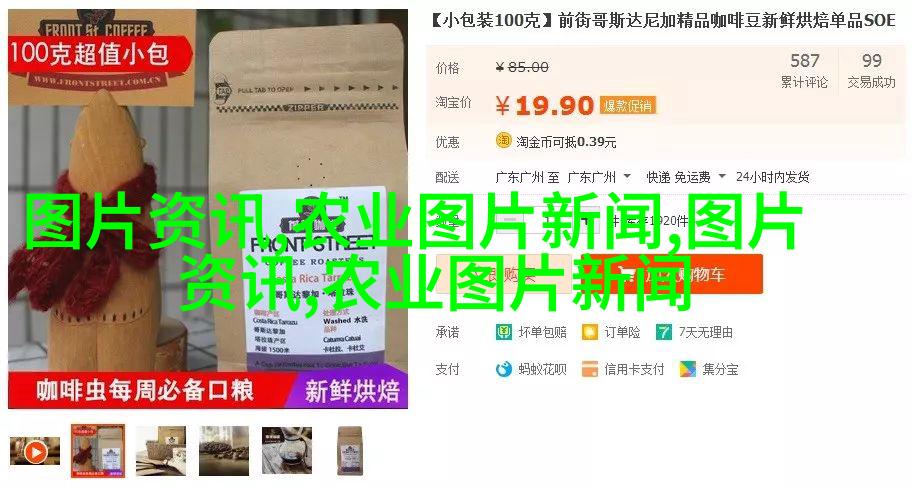Image resolution: width=913 pixels, height=489 pixels.
Task: View the 587 累计评论 reviews
Action: [805, 70]
